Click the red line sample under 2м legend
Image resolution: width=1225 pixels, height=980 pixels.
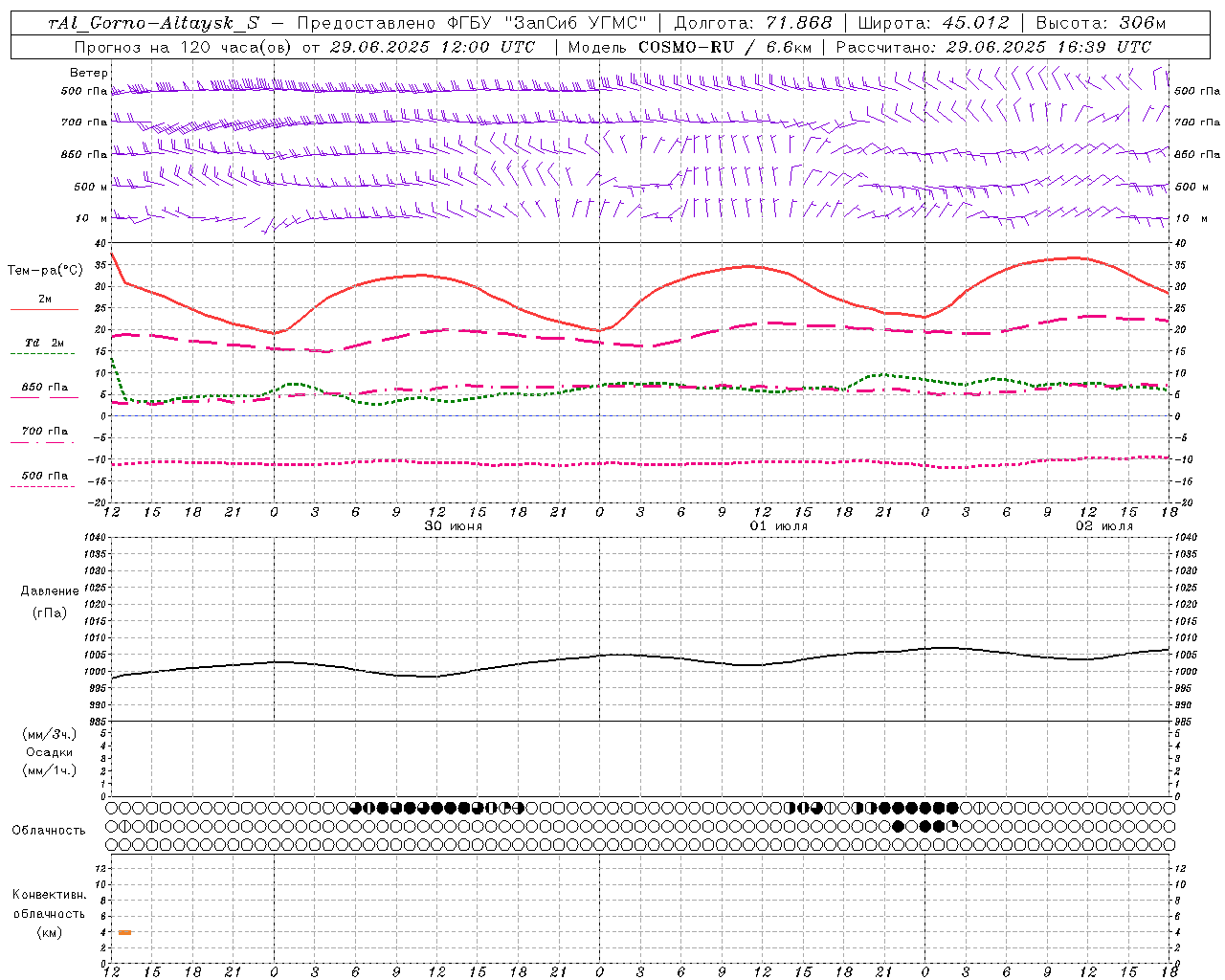tap(44, 309)
